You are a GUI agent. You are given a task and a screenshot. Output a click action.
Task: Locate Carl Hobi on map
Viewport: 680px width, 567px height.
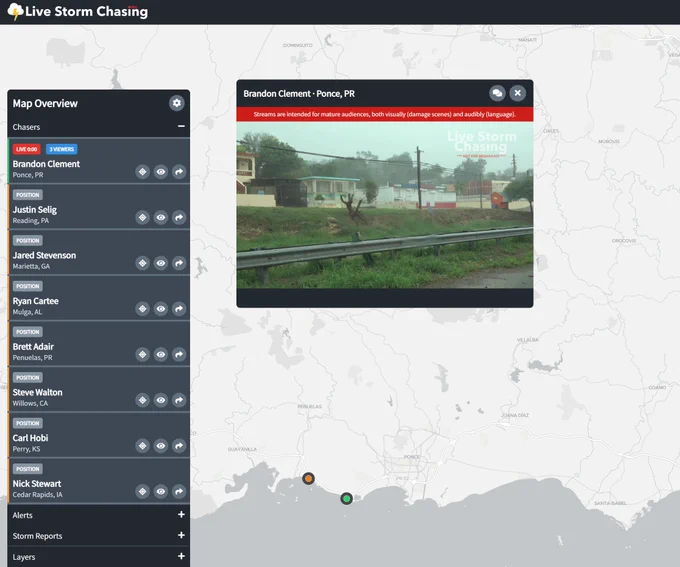[142, 446]
